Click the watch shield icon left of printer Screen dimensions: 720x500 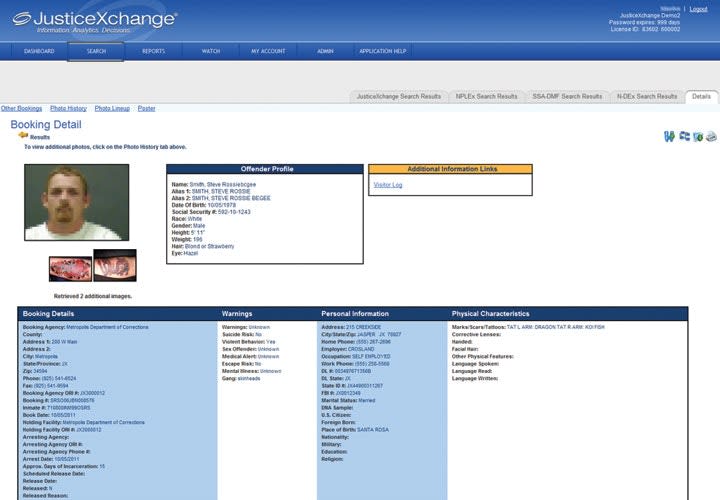[698, 136]
